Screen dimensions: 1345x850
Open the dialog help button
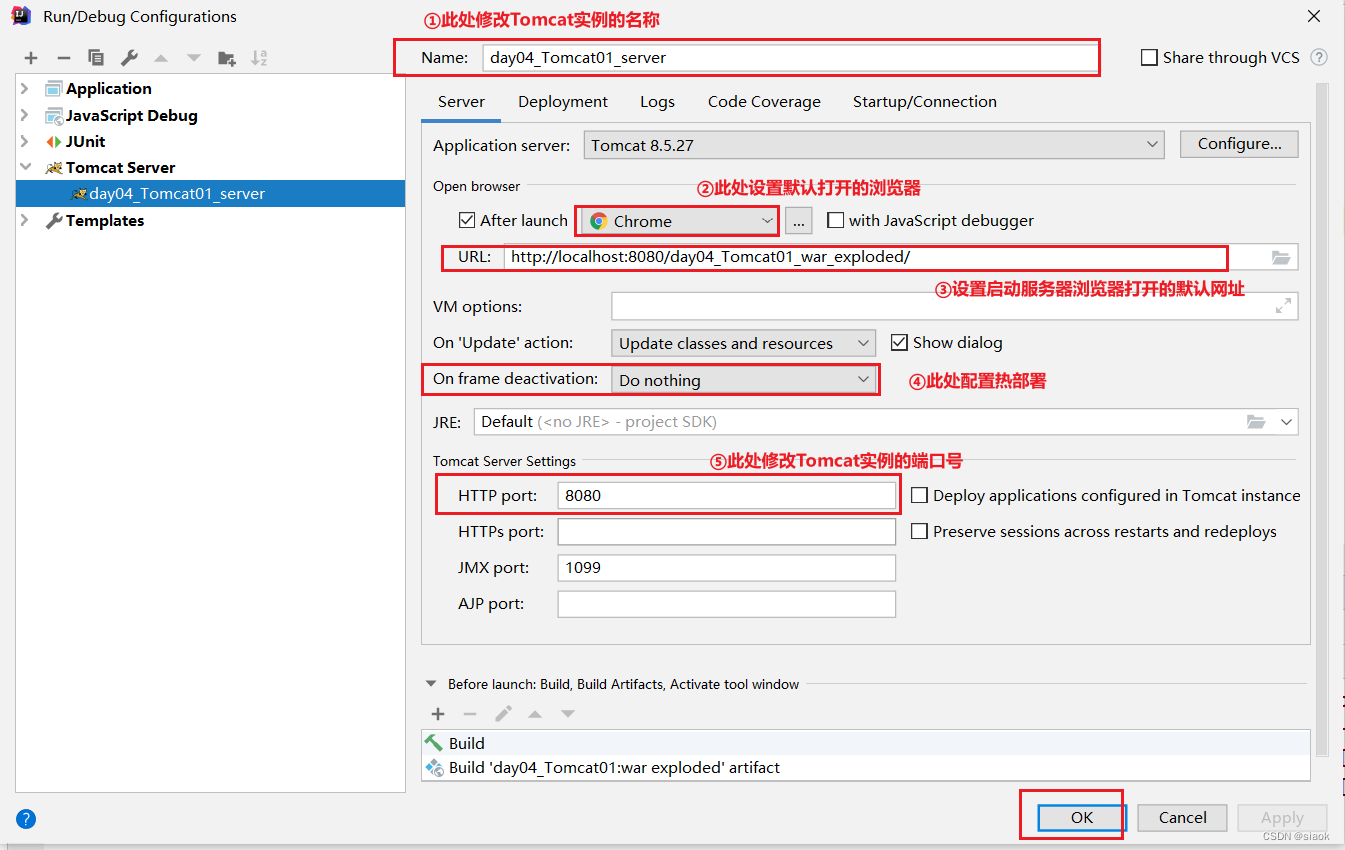[26, 819]
